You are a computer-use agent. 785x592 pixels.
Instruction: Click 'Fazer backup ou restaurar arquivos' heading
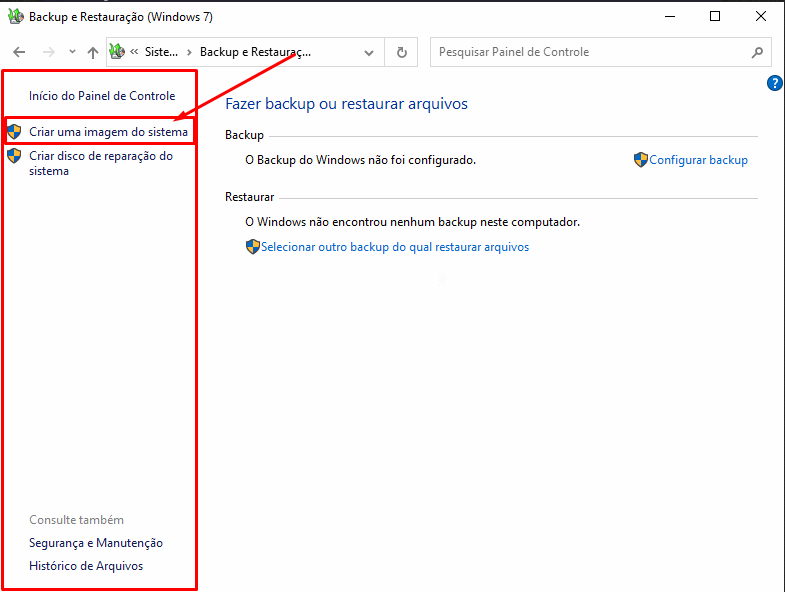[346, 104]
